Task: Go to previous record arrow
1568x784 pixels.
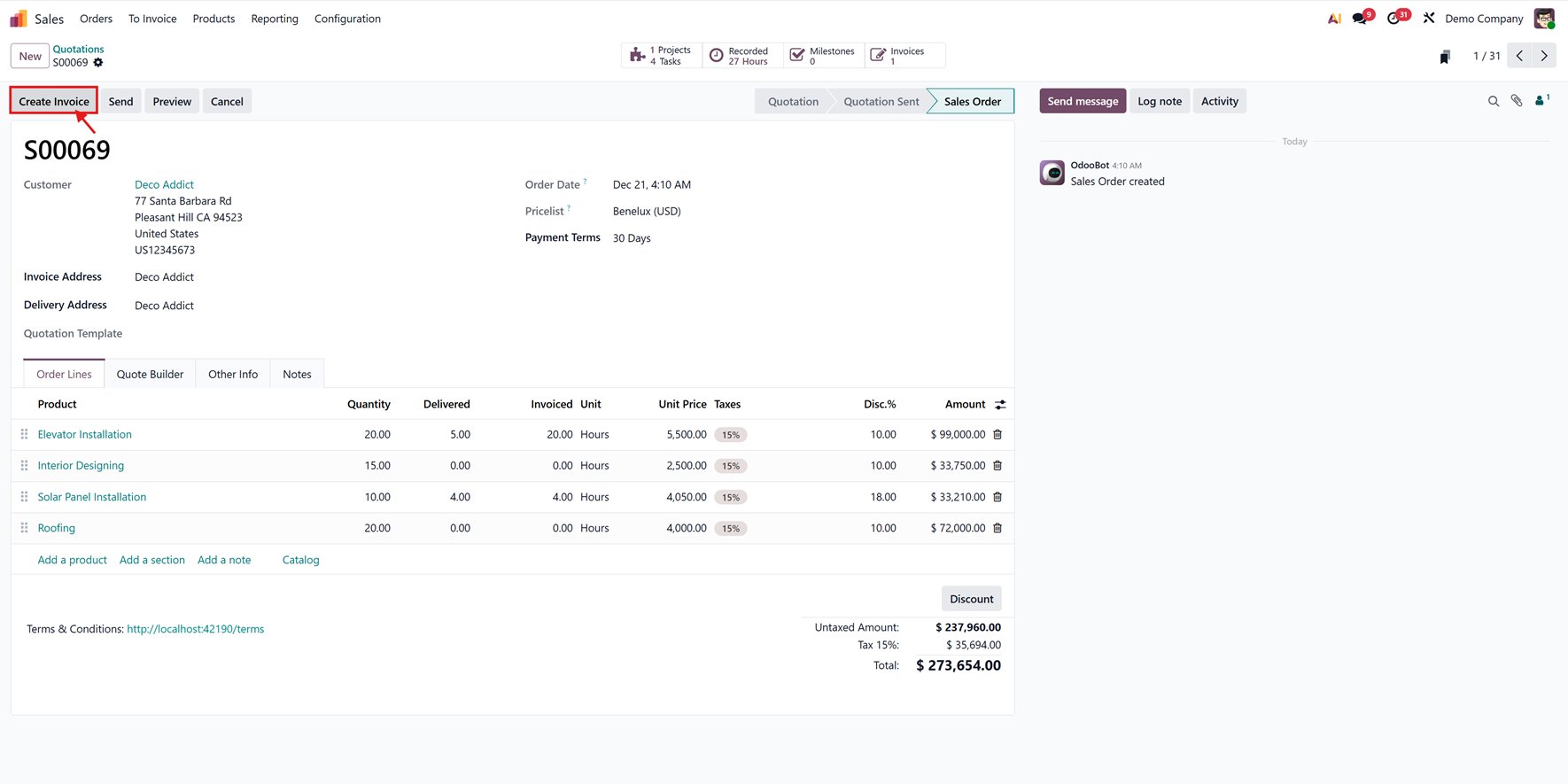Action: coord(1520,56)
